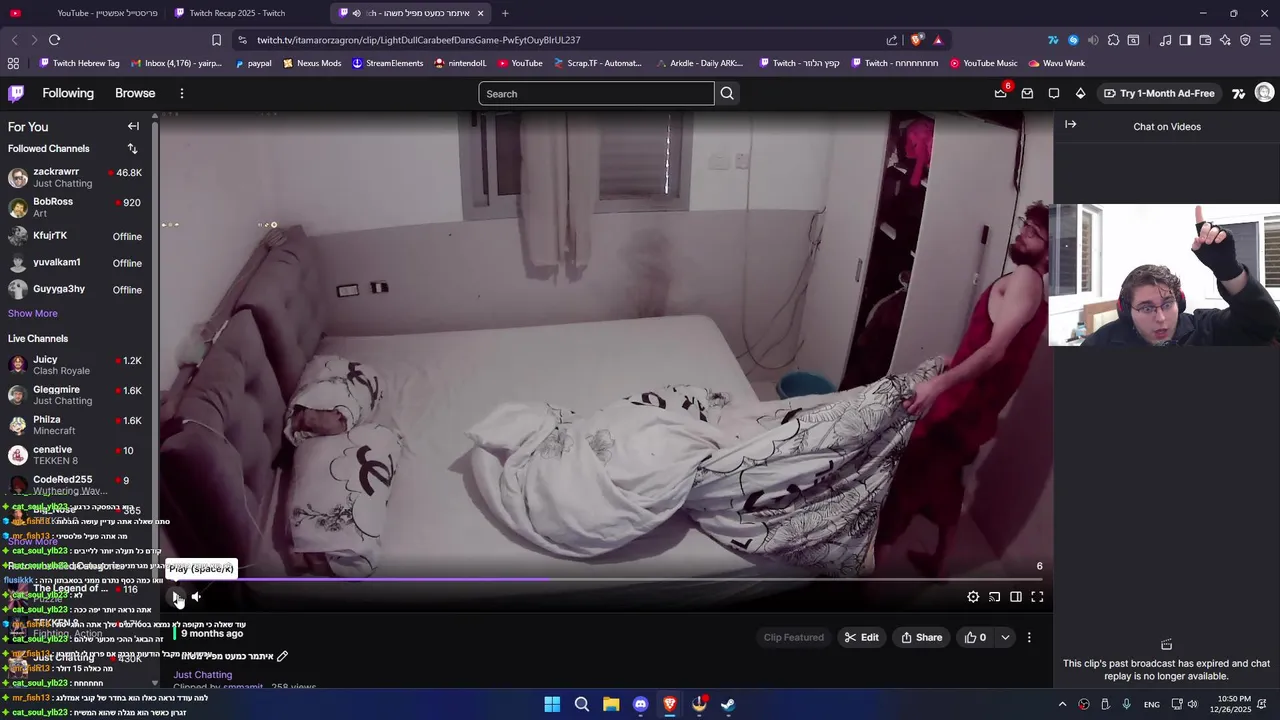
Task: Switch to the YouTube browser tab
Action: coord(82,13)
